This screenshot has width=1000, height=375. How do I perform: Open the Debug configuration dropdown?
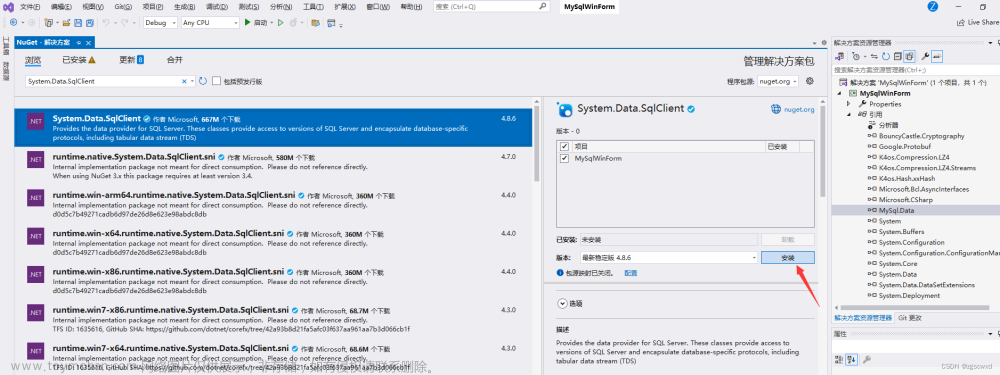click(x=160, y=22)
